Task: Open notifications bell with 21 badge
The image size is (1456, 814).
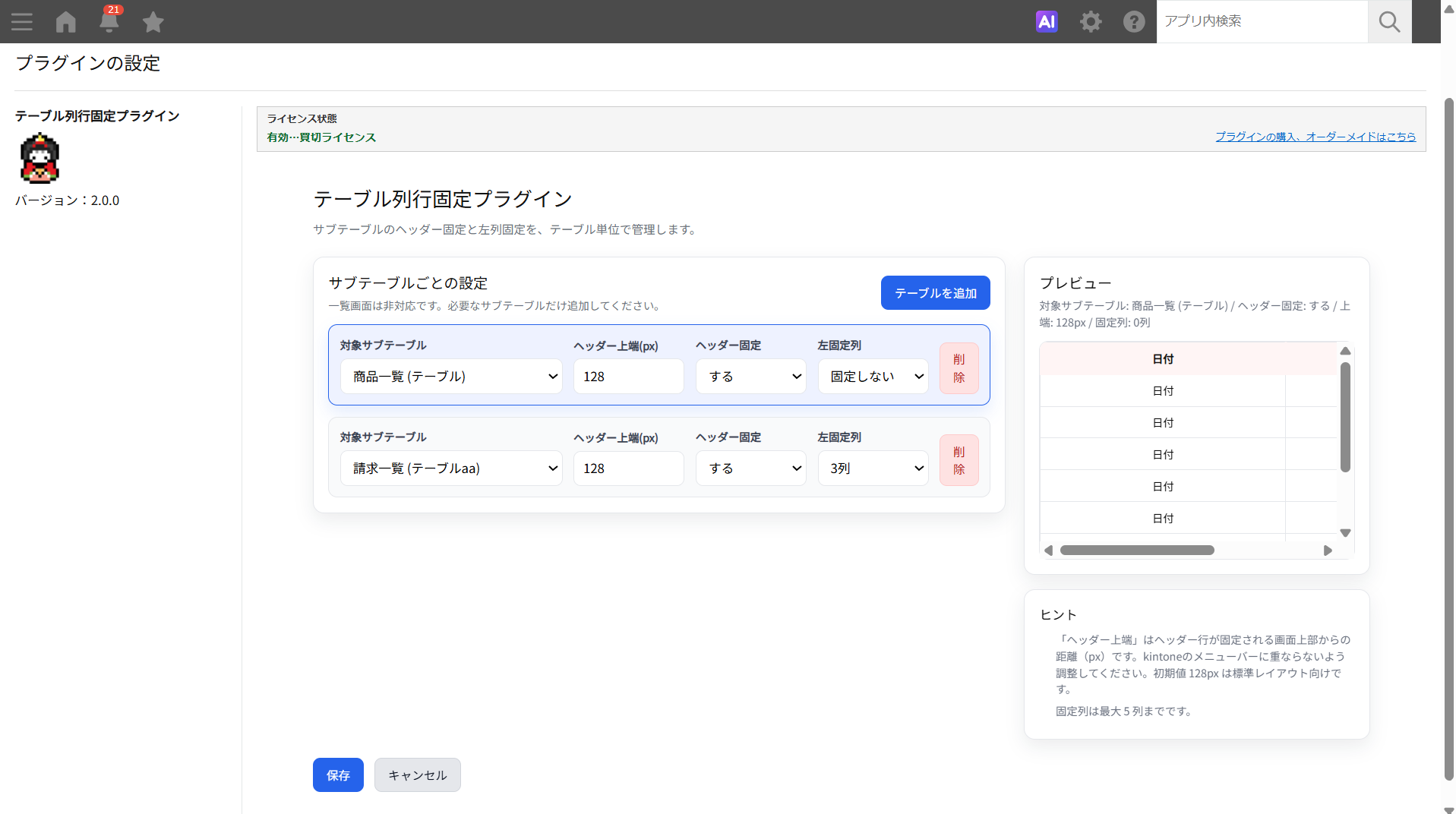Action: (x=109, y=20)
